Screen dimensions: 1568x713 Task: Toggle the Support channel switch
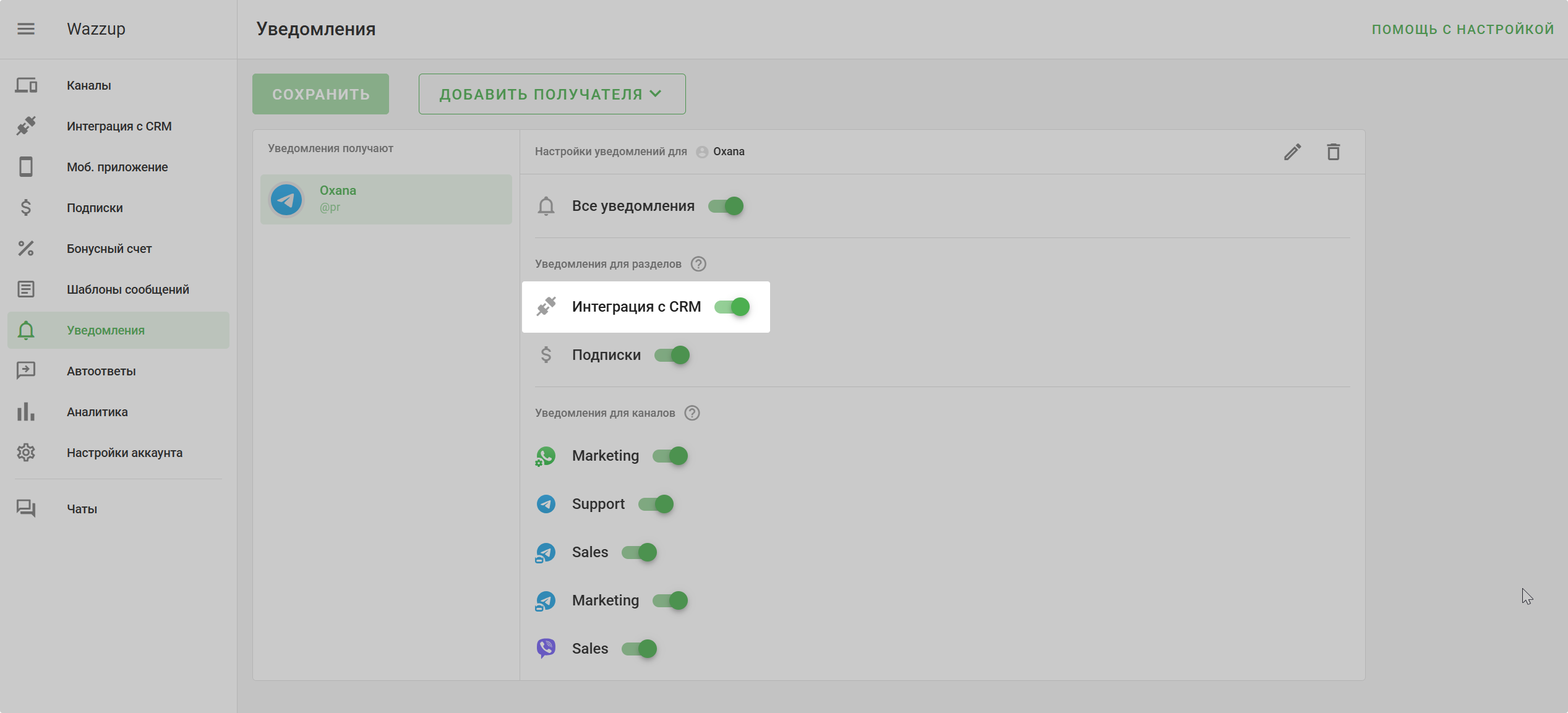656,504
